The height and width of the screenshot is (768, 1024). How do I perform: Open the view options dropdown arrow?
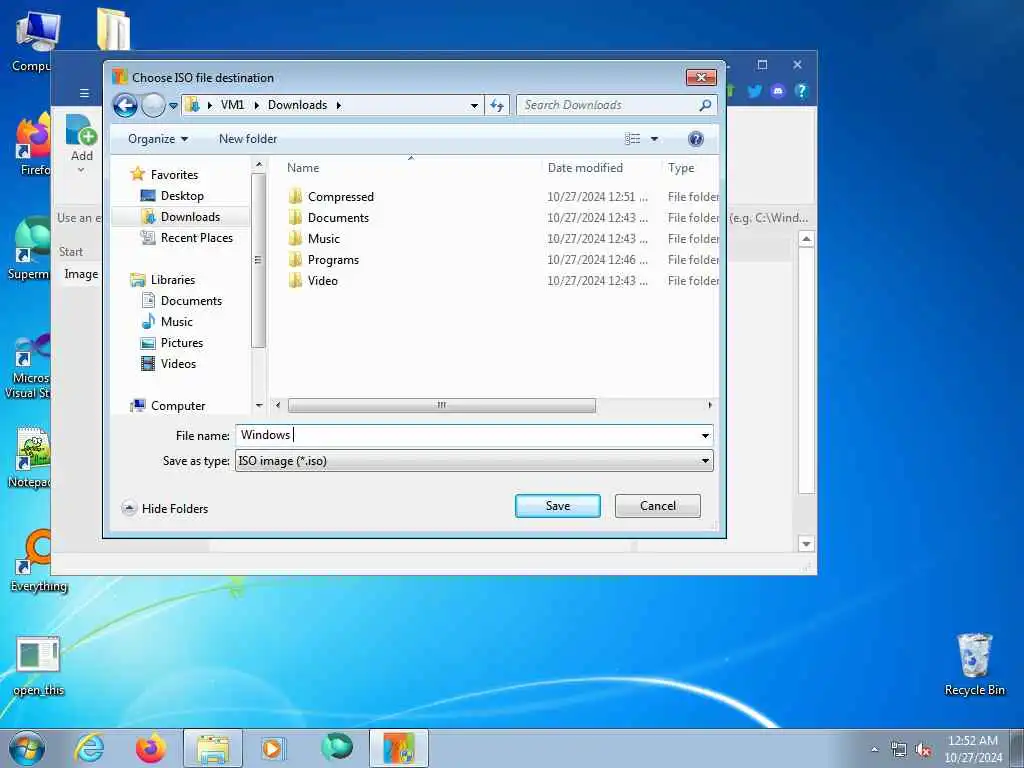pyautogui.click(x=654, y=138)
